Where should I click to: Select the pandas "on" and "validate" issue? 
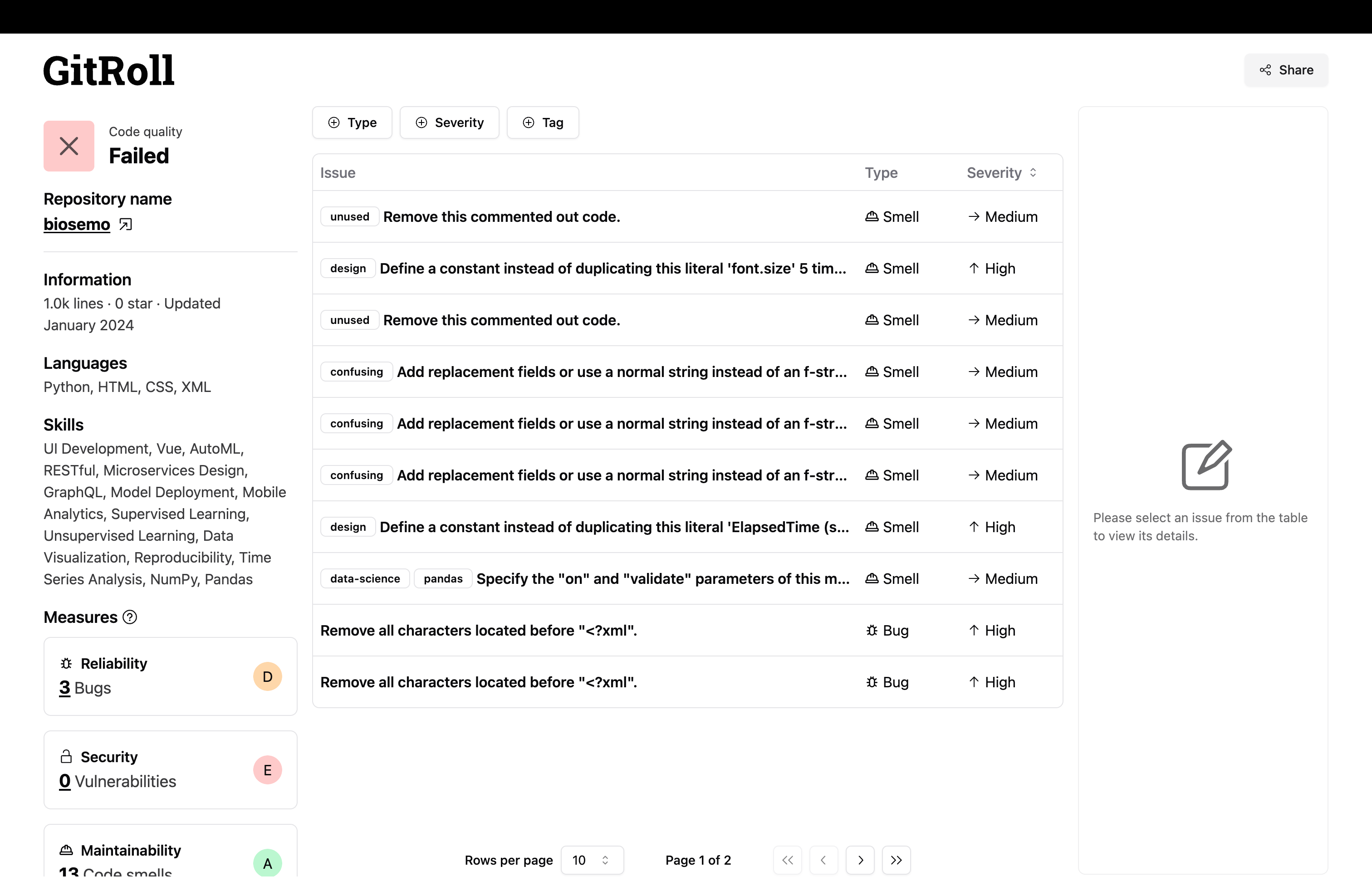(662, 578)
